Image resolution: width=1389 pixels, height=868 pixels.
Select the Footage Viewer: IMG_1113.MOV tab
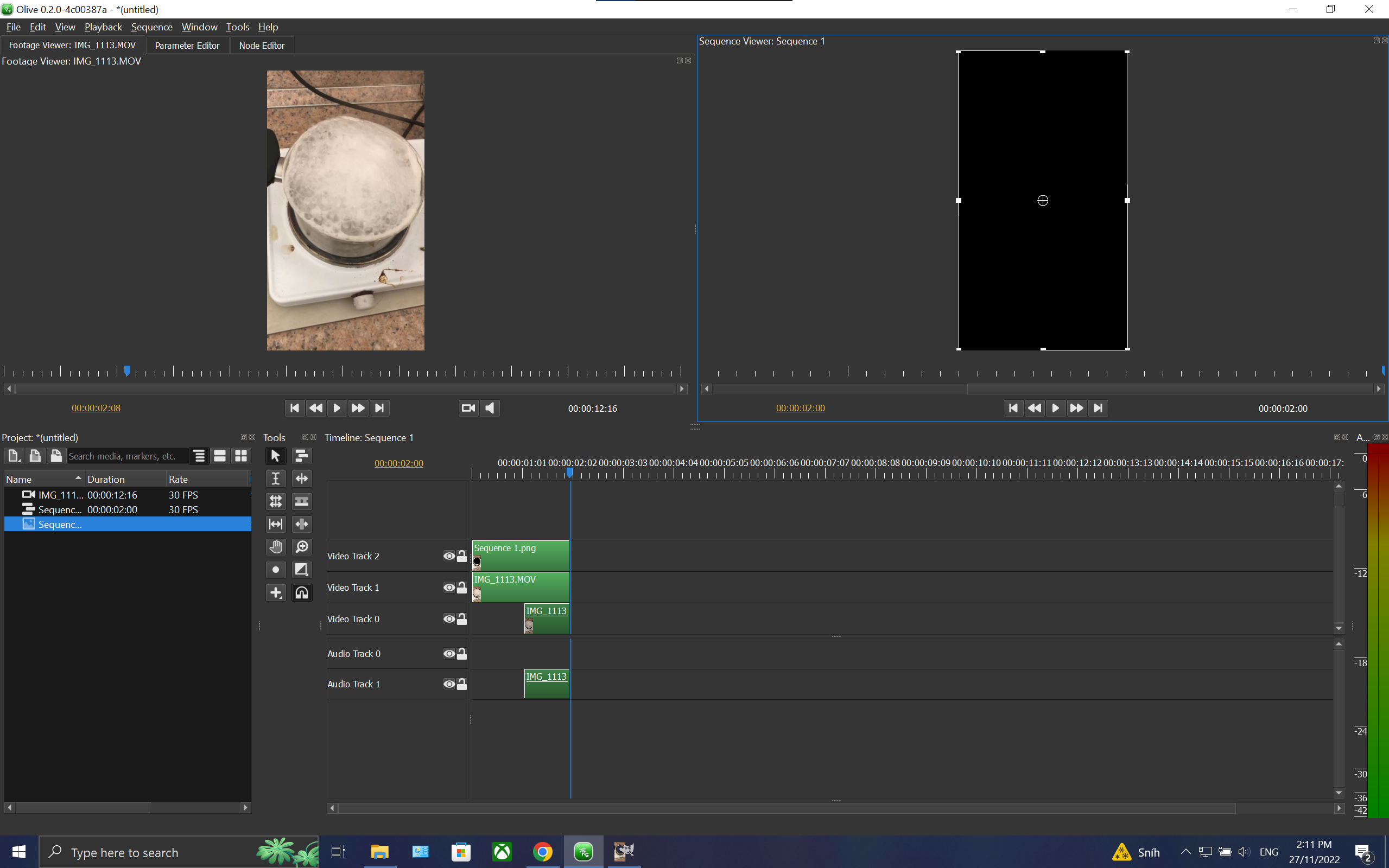pyautogui.click(x=72, y=46)
